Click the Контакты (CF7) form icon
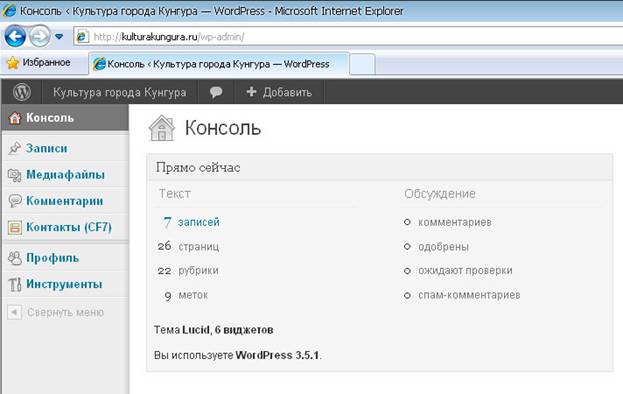 15,227
